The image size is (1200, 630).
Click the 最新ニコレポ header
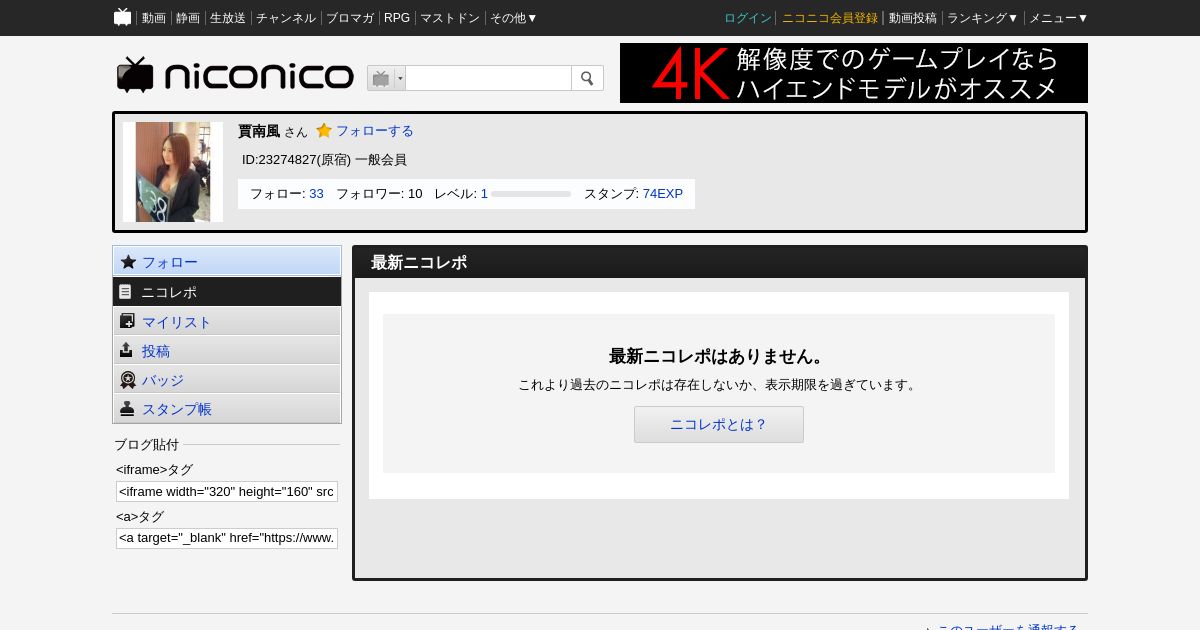tap(419, 262)
